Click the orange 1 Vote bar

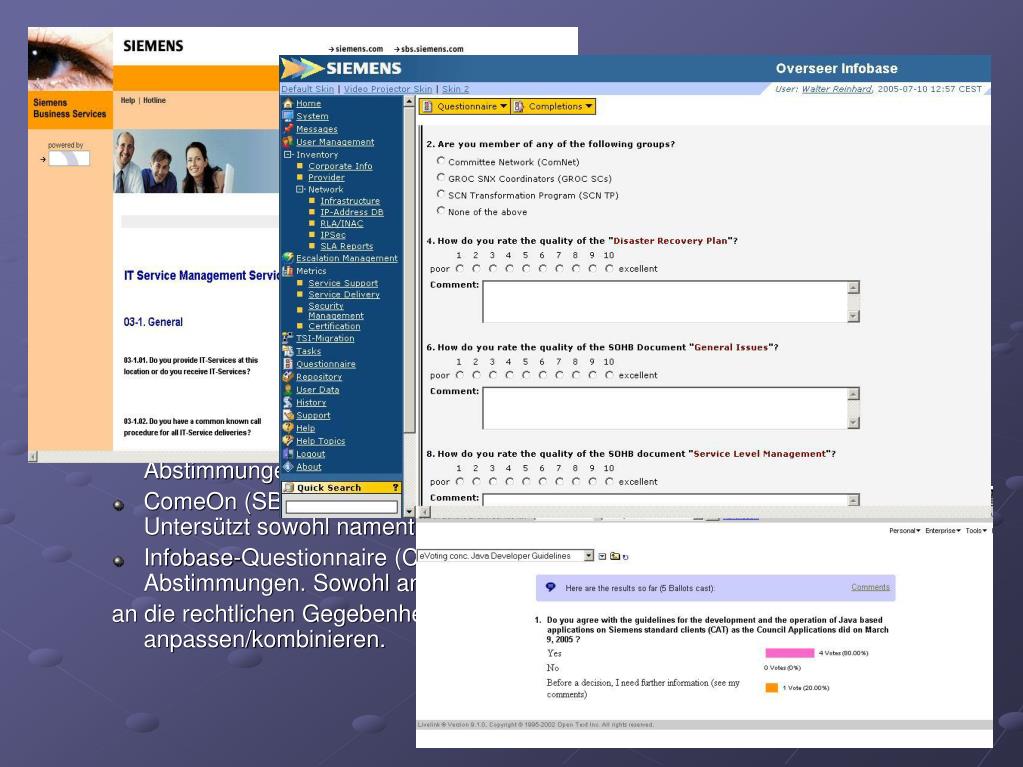[772, 687]
